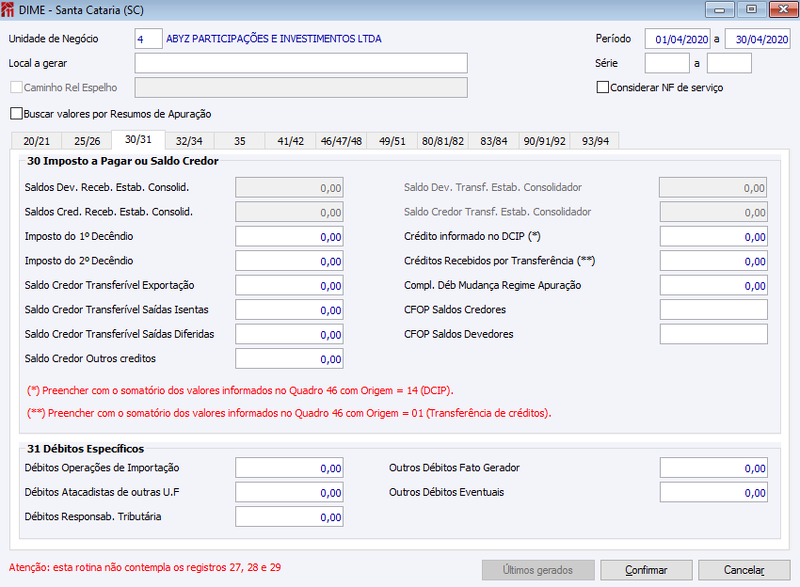Edit the Período start date 01/04/2020
The width and height of the screenshot is (800, 587).
[678, 39]
